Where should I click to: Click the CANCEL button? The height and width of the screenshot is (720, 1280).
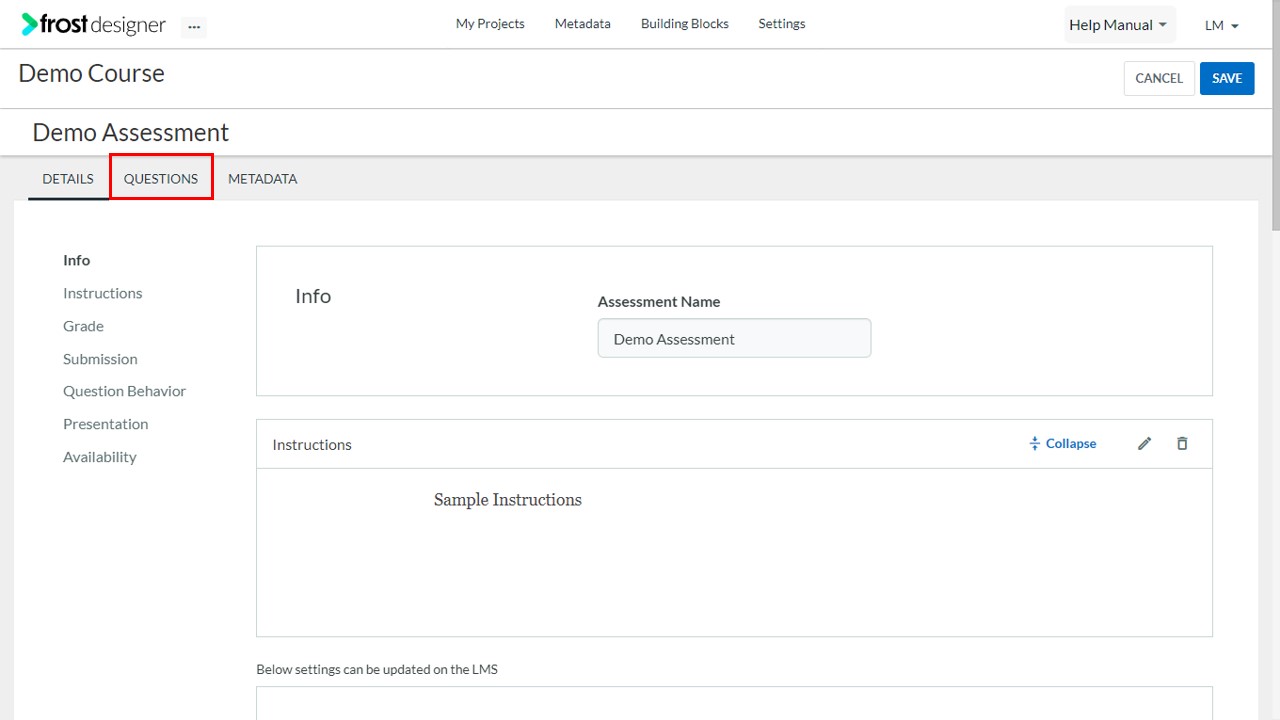coord(1159,78)
